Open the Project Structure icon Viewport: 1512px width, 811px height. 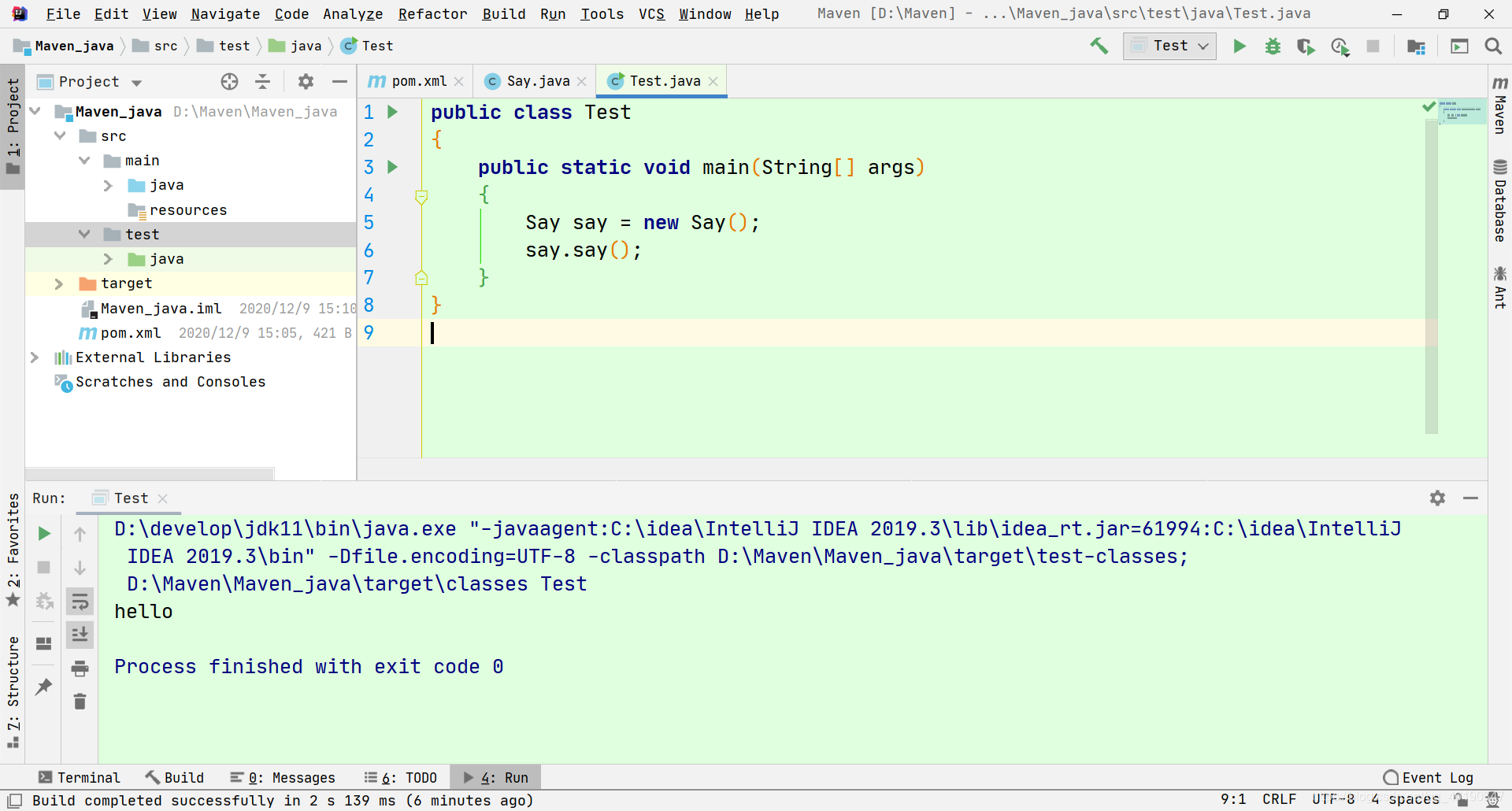point(1416,46)
